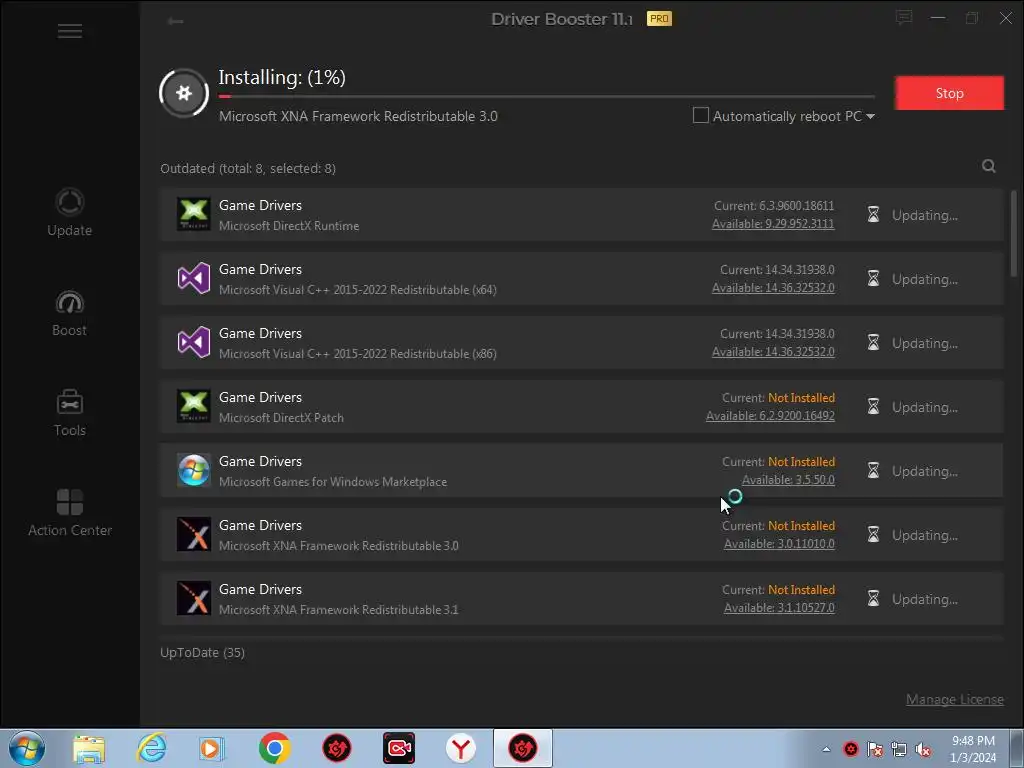The width and height of the screenshot is (1024, 768).
Task: Open Windows Start button
Action: tap(27, 748)
